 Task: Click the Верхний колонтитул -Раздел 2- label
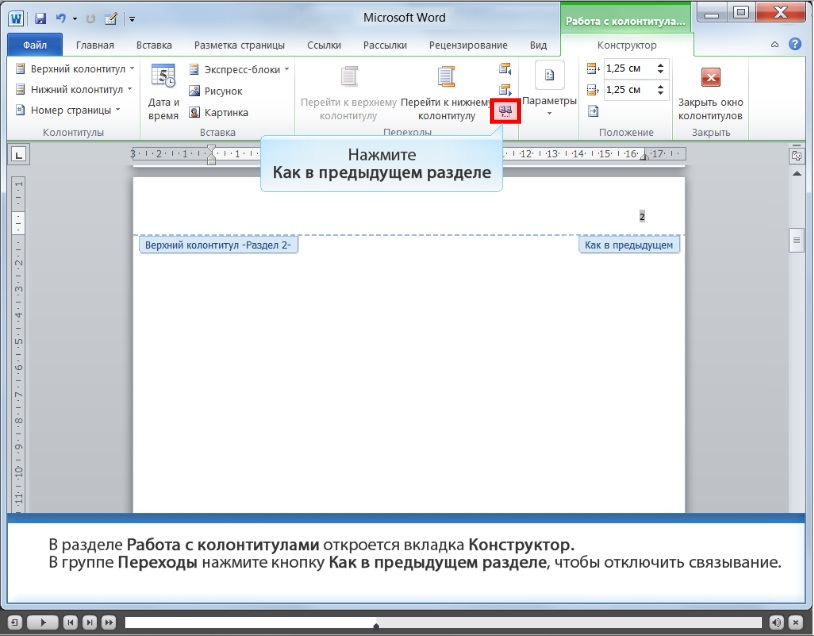tap(218, 245)
